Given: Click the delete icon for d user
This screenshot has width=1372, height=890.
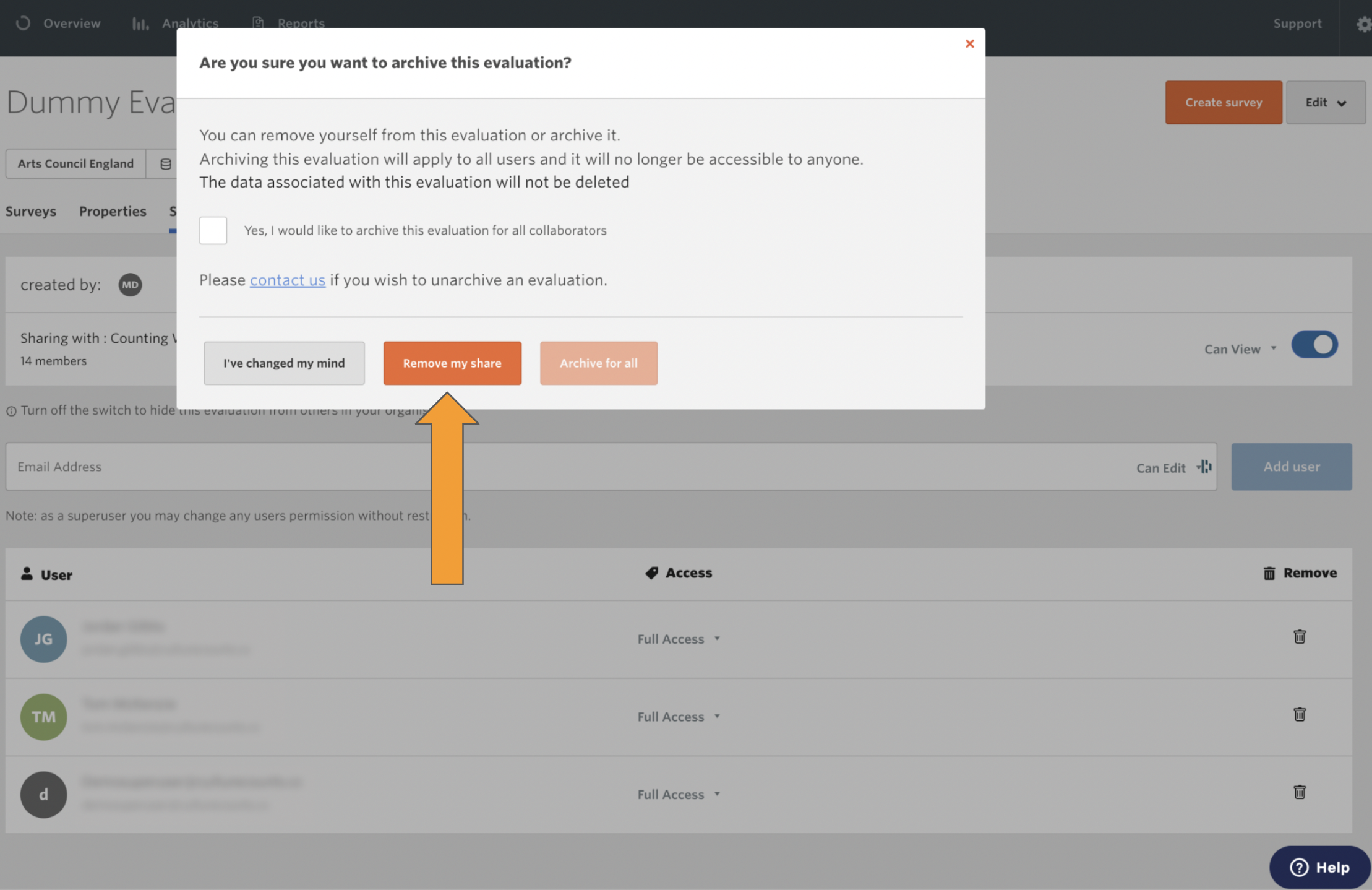Looking at the screenshot, I should [x=1299, y=791].
